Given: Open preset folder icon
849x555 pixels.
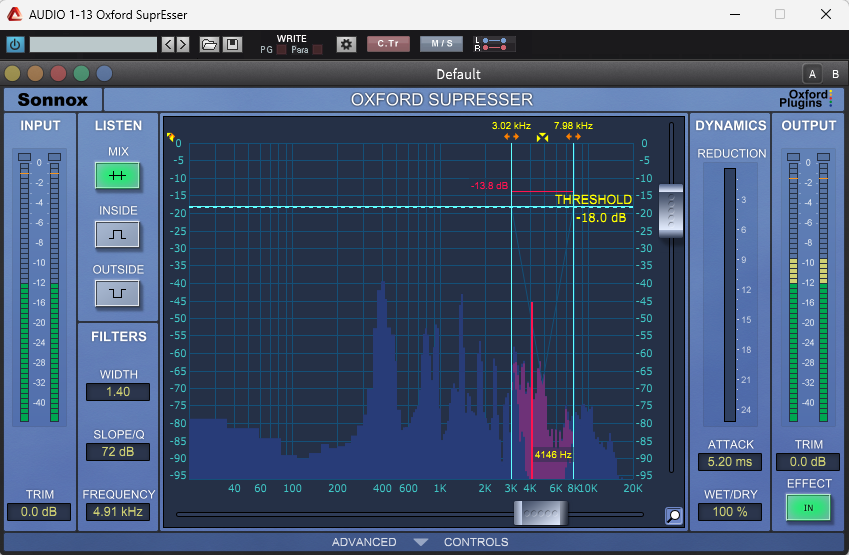Looking at the screenshot, I should 209,44.
